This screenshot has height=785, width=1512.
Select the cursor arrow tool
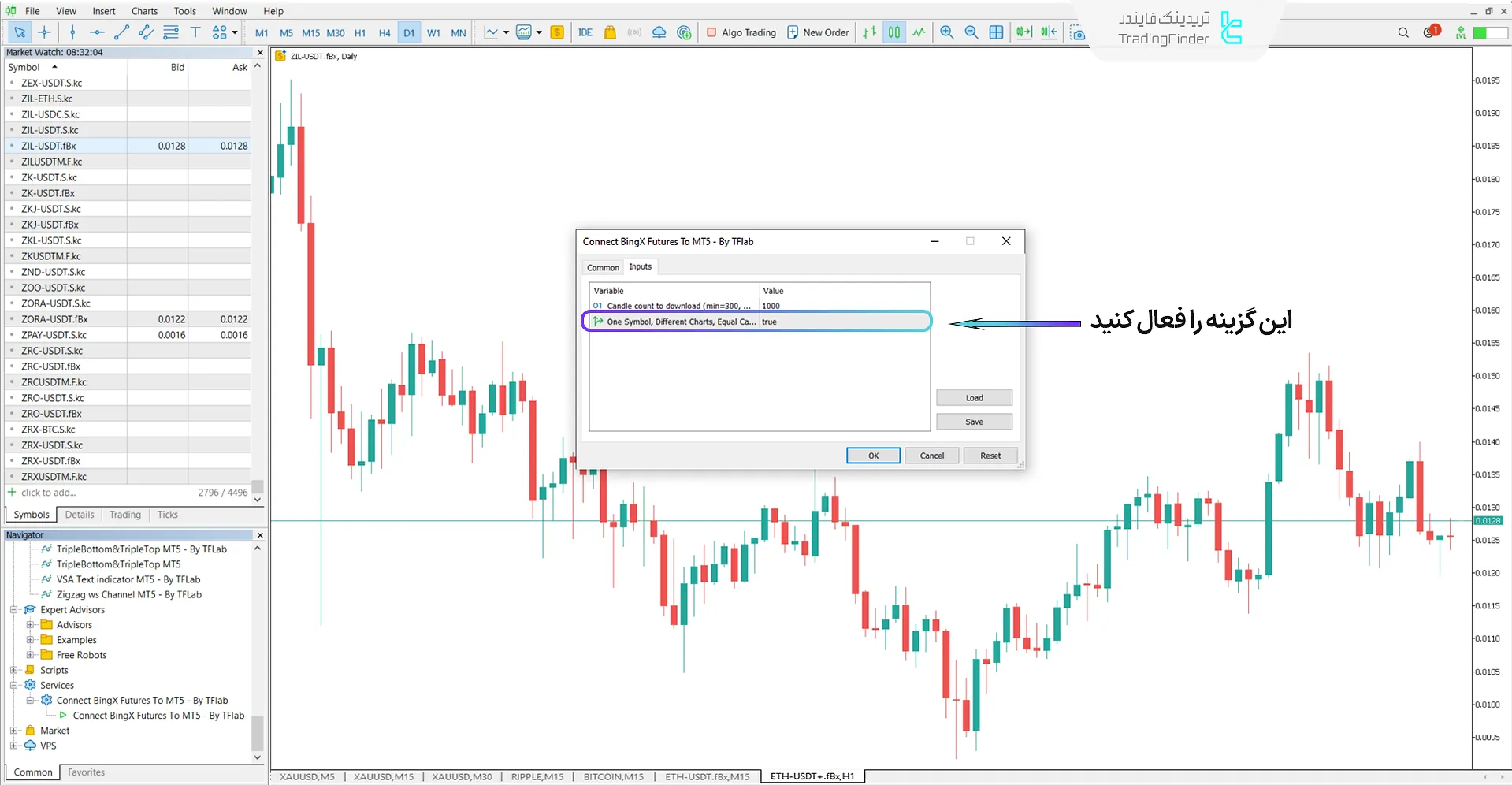[x=20, y=32]
